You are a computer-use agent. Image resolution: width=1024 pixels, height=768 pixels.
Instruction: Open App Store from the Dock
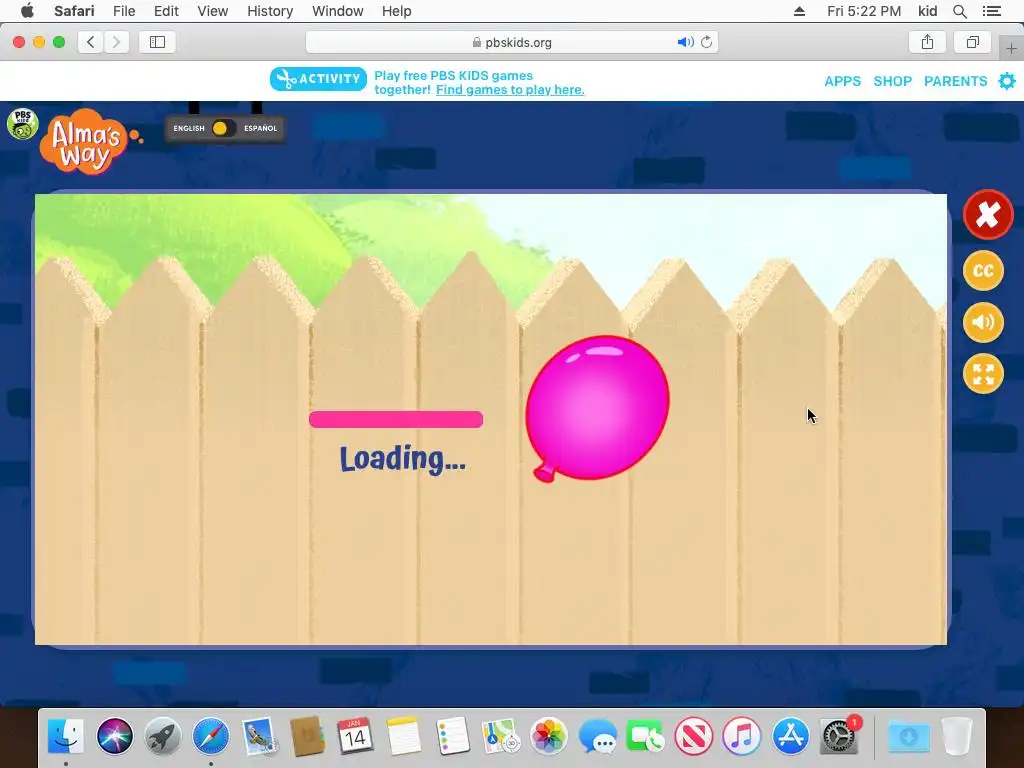pos(790,736)
